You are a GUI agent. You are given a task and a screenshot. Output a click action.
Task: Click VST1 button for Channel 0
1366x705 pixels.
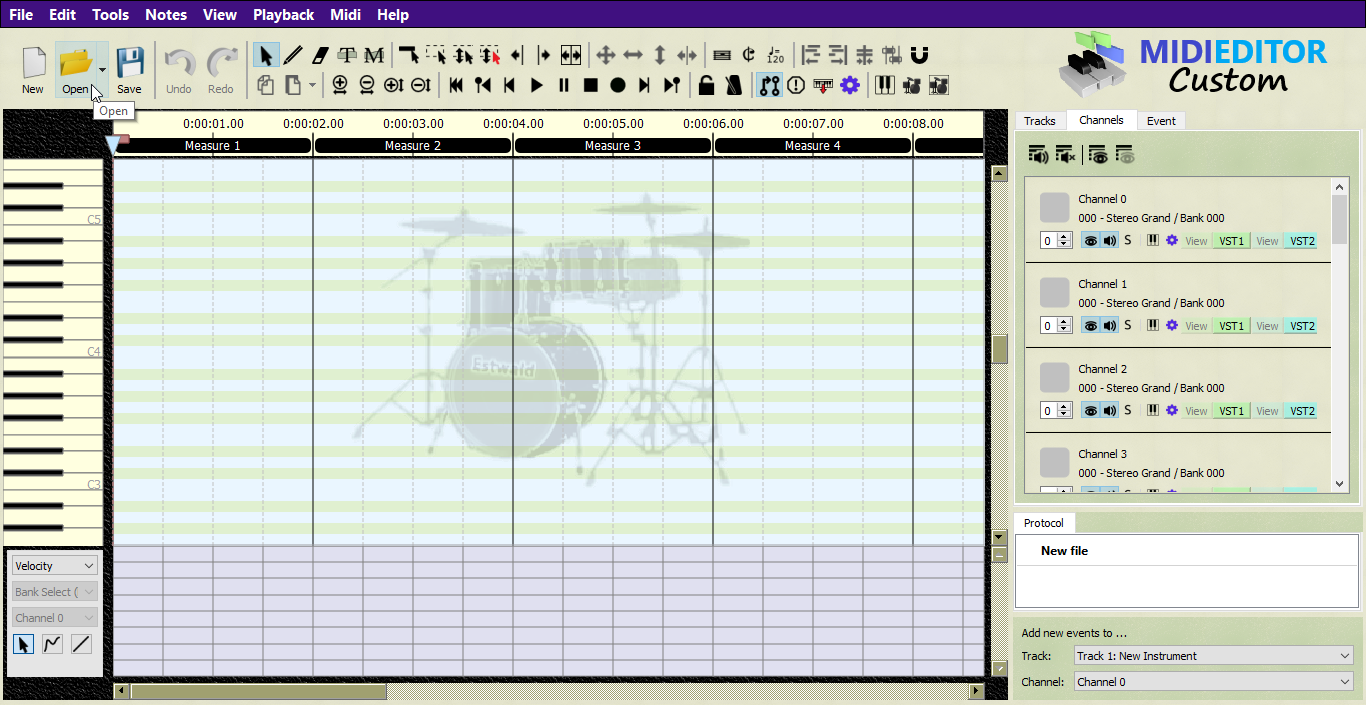coord(1231,241)
